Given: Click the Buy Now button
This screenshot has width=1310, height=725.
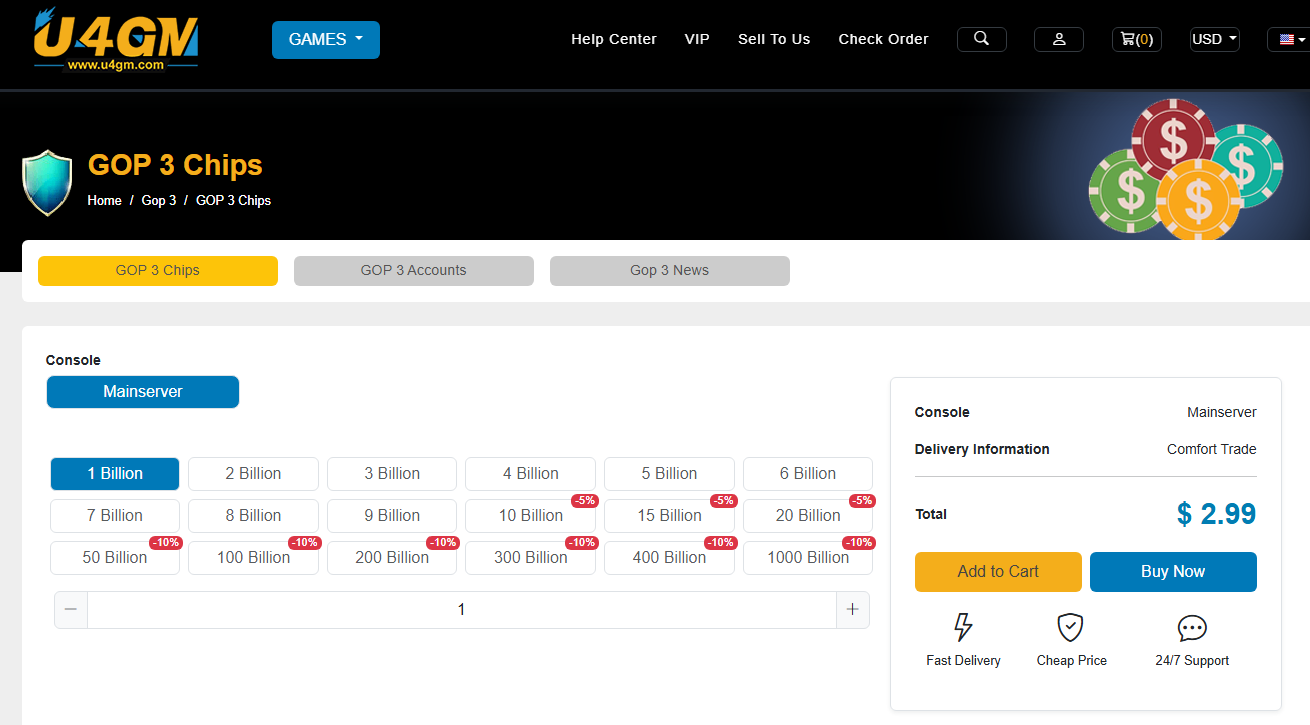Looking at the screenshot, I should 1172,572.
